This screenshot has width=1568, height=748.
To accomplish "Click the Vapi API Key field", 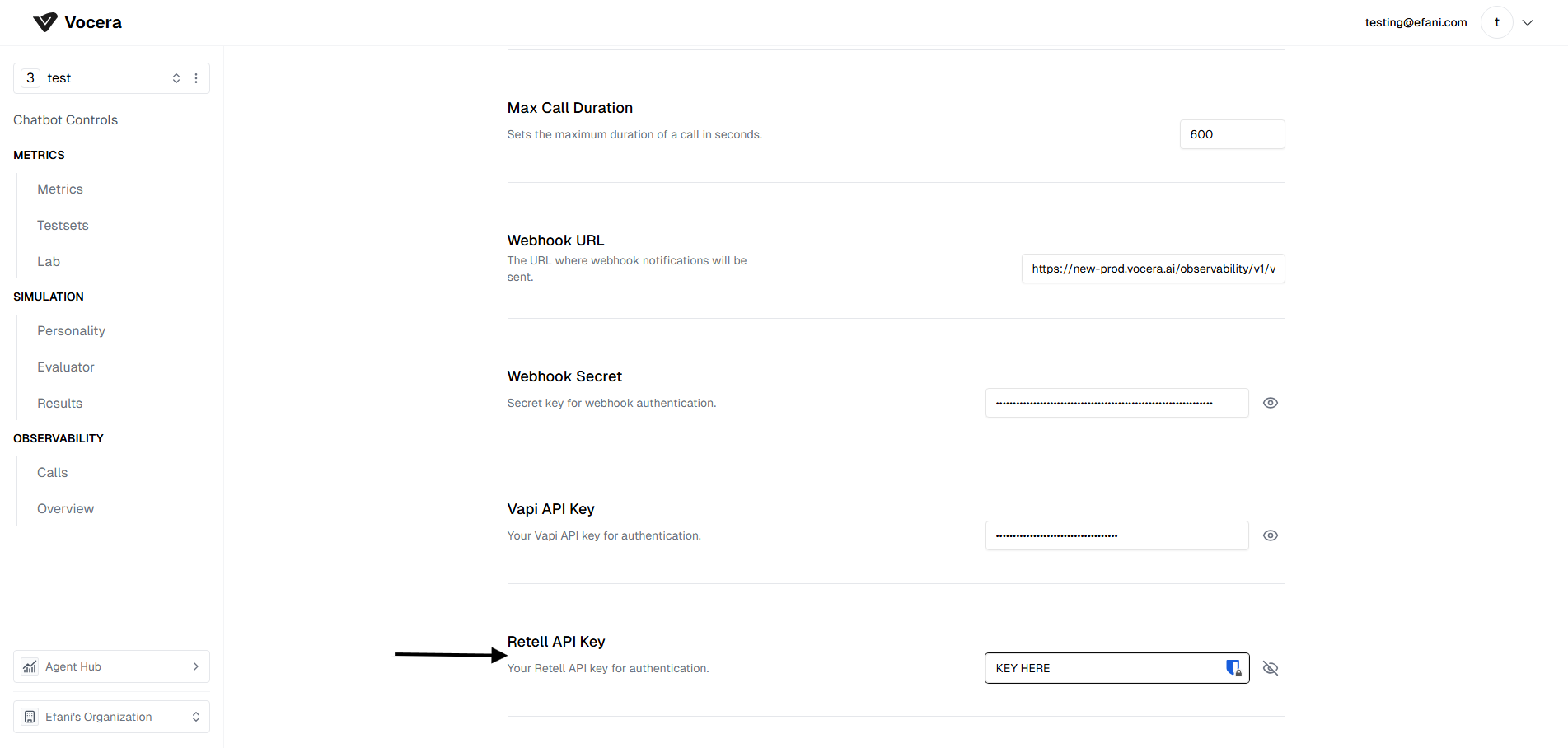I will click(x=1116, y=535).
